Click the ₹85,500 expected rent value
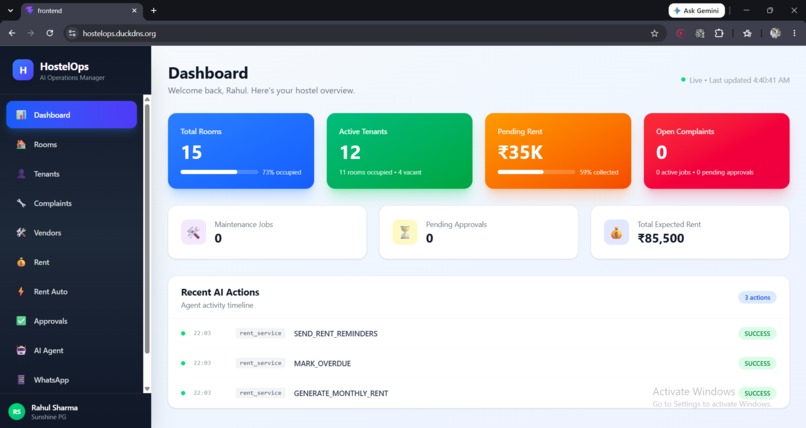 click(x=661, y=238)
